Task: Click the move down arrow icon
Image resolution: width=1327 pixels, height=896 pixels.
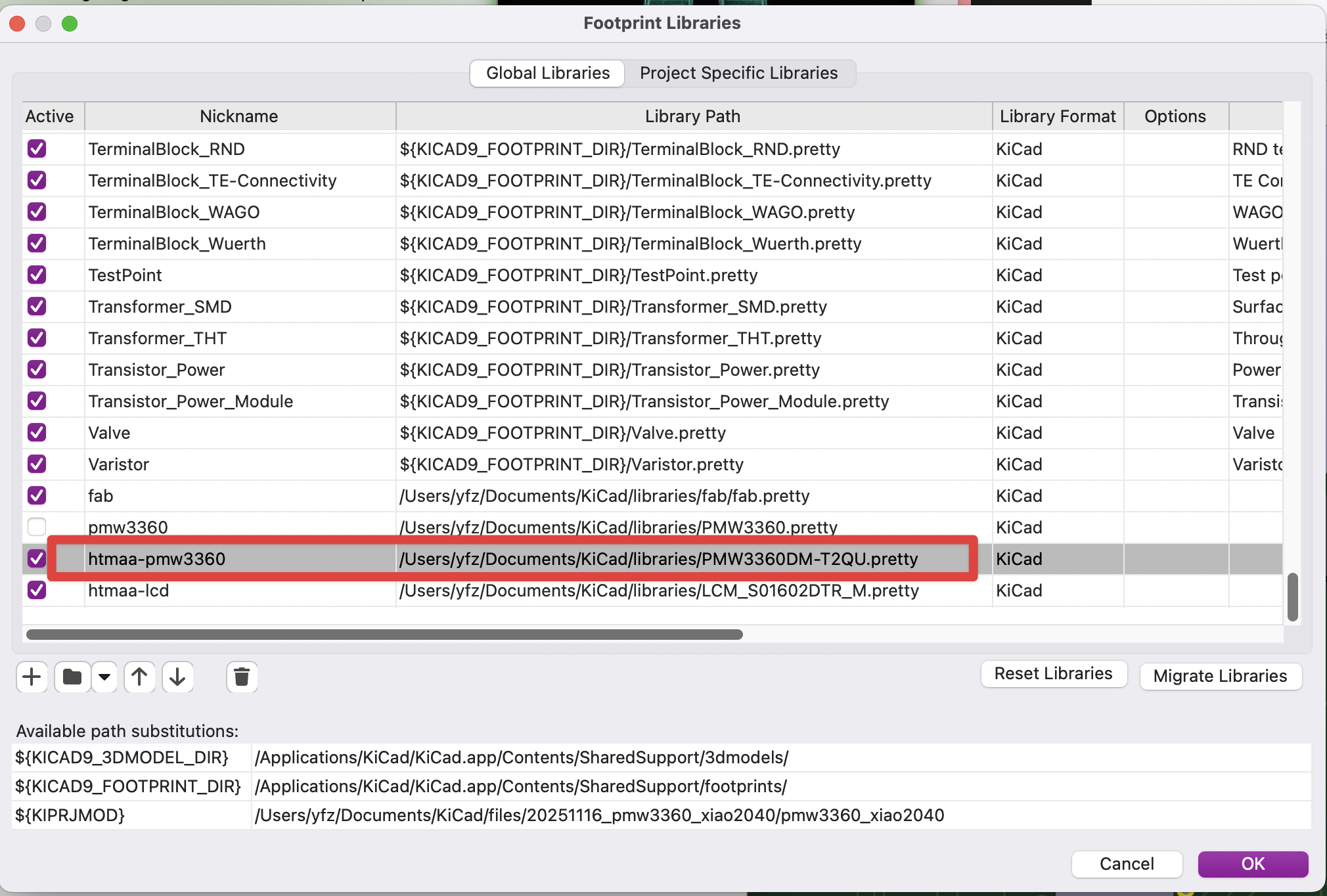Action: [x=177, y=677]
